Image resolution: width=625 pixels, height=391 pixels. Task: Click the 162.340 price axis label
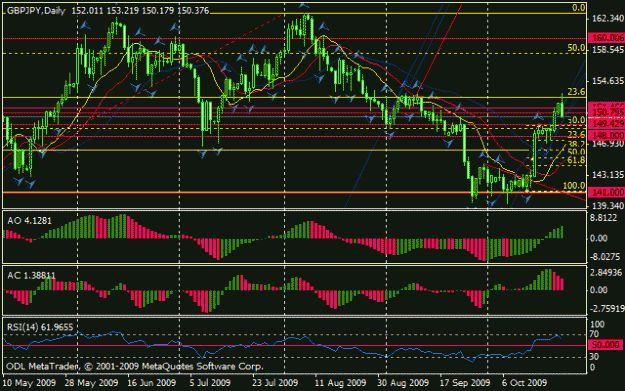tap(608, 19)
